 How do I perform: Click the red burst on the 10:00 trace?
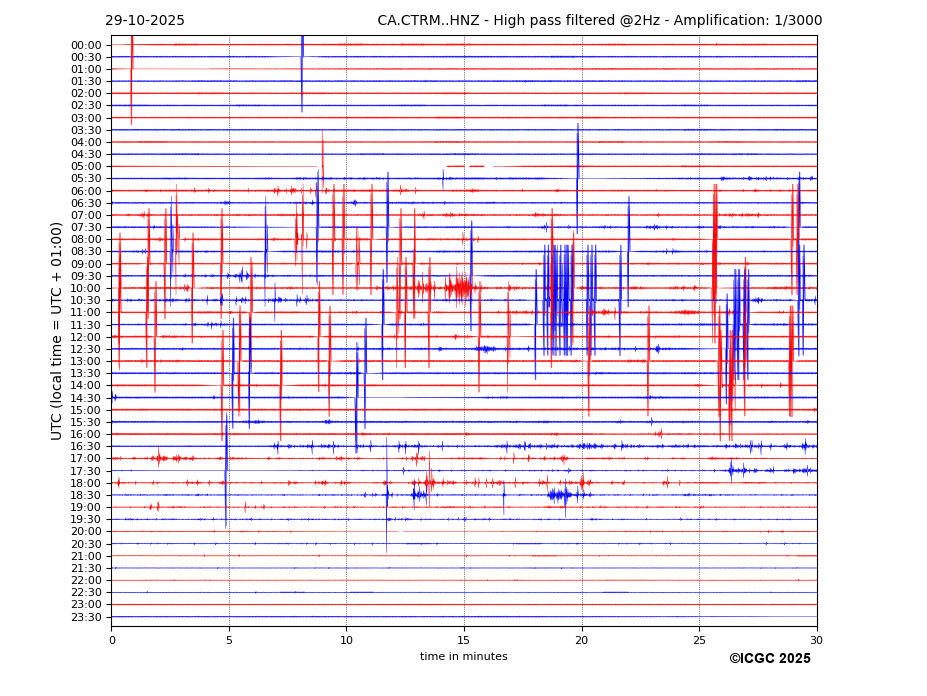click(x=459, y=288)
